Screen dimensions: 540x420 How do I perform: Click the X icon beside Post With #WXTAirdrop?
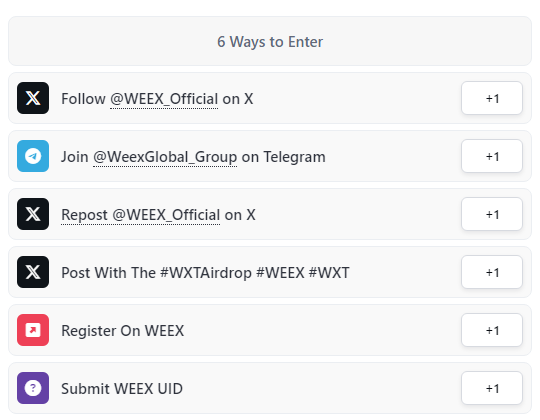(33, 272)
